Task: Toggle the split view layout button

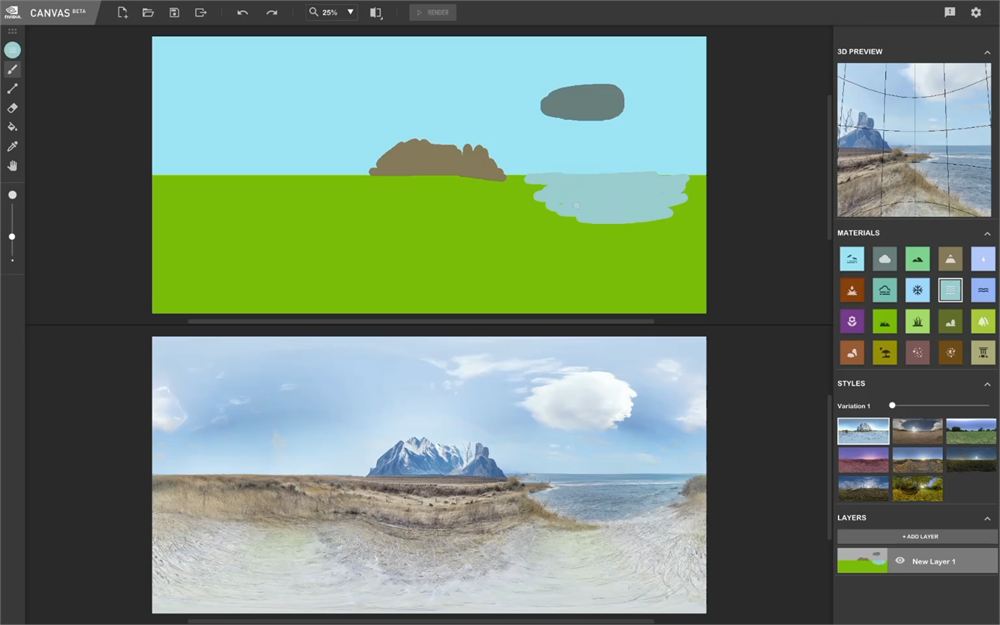Action: pyautogui.click(x=376, y=12)
